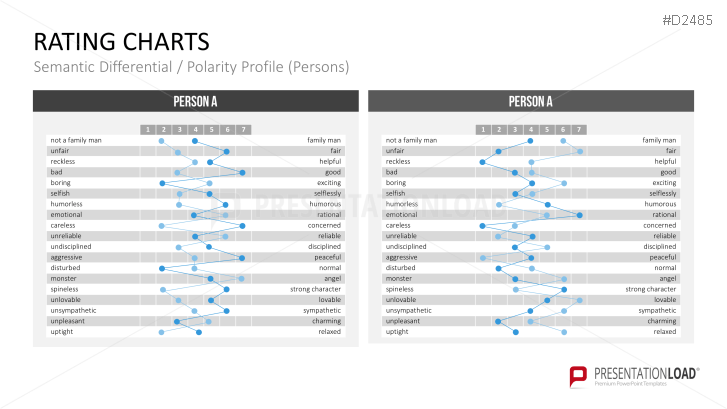Click the red PresentationLoad logo icon
Screen dimensions: 727x409
578,377
